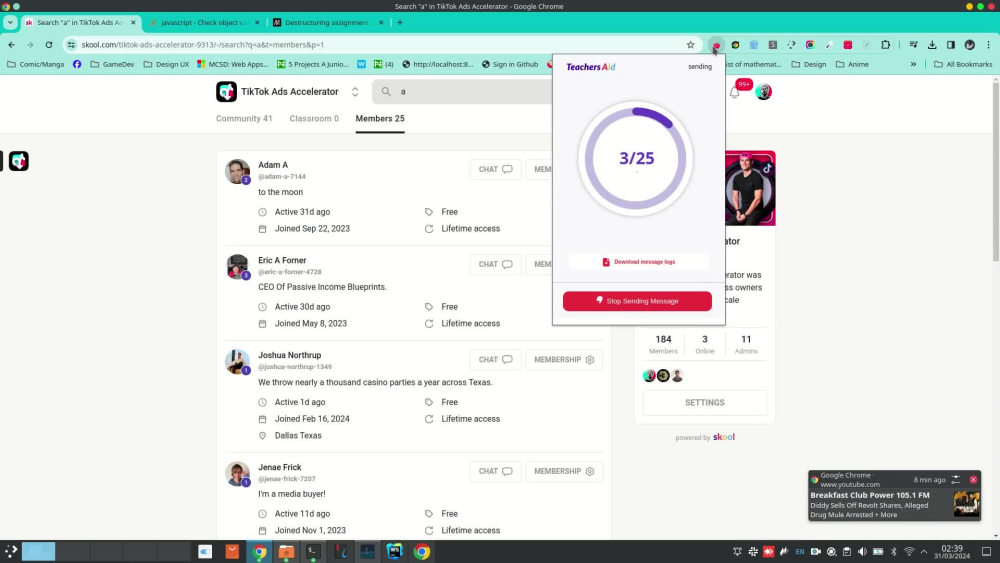Switch to the Community 41 tab
This screenshot has width=1000, height=563.
[244, 119]
